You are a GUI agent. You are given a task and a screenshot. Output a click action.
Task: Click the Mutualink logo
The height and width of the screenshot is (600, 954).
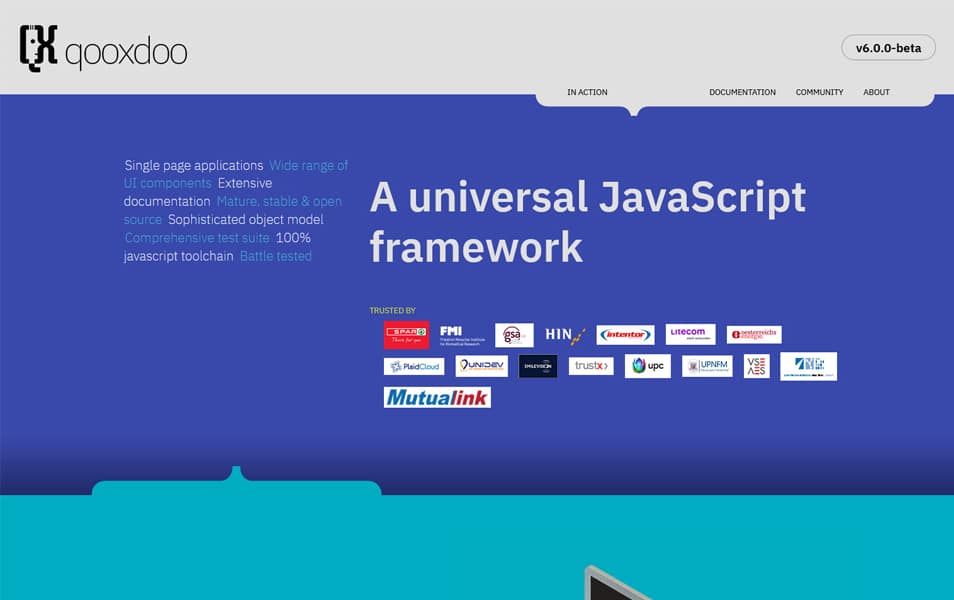(x=437, y=397)
